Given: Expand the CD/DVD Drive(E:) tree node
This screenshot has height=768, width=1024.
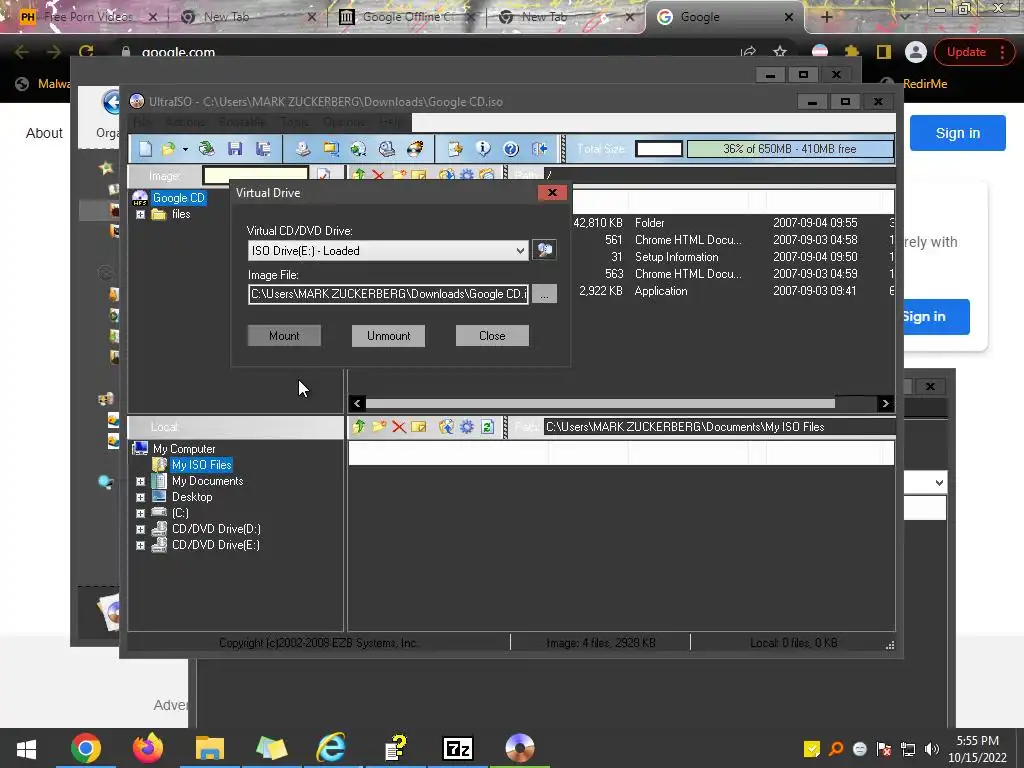Looking at the screenshot, I should [x=140, y=545].
